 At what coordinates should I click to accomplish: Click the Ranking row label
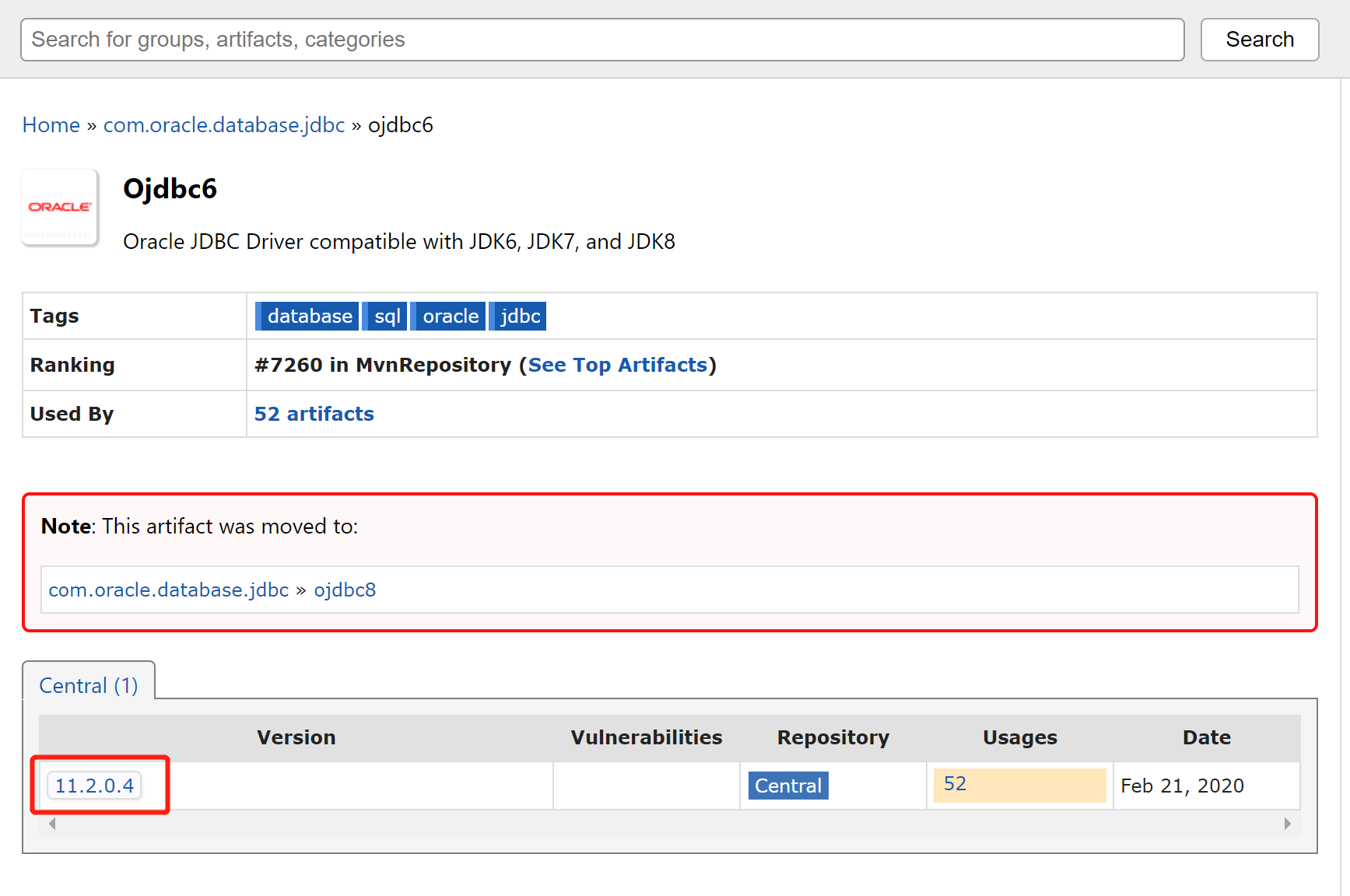click(72, 366)
